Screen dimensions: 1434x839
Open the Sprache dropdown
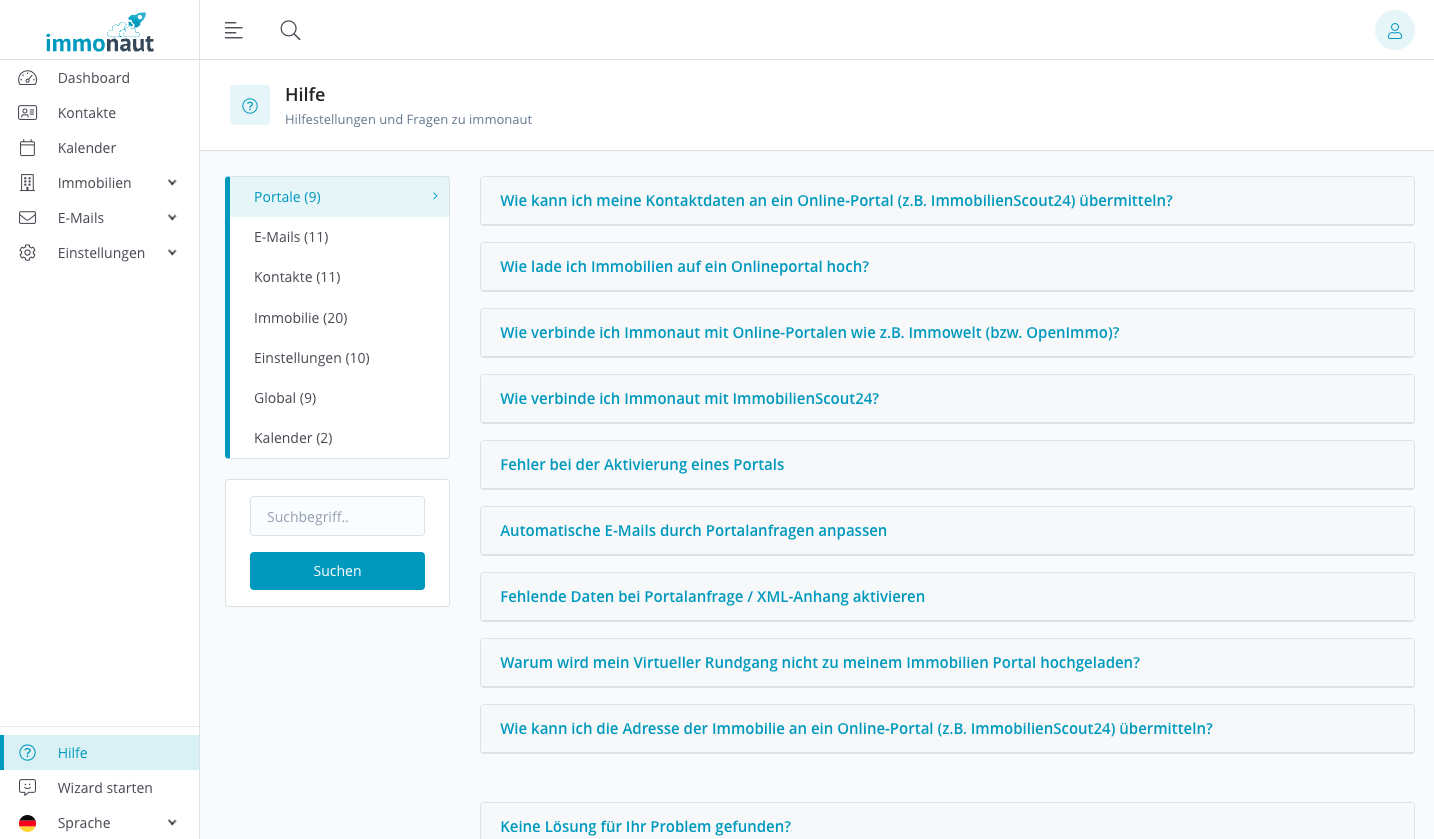coord(170,822)
